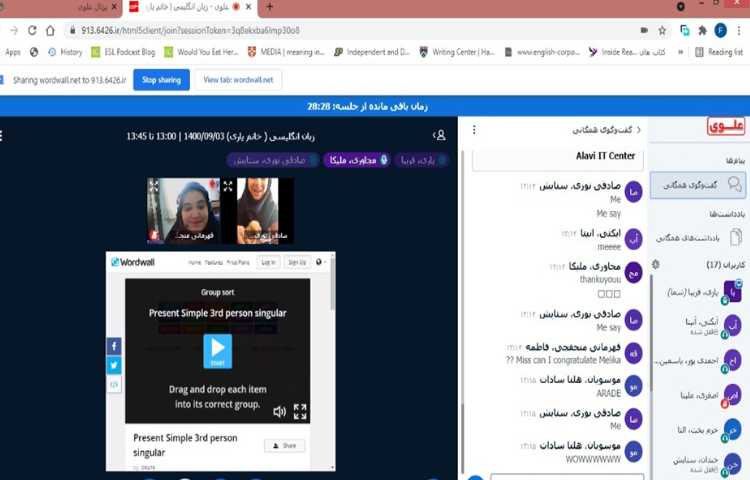This screenshot has width=750, height=480.
Task: Click the Wordwall Share button
Action: (x=285, y=446)
